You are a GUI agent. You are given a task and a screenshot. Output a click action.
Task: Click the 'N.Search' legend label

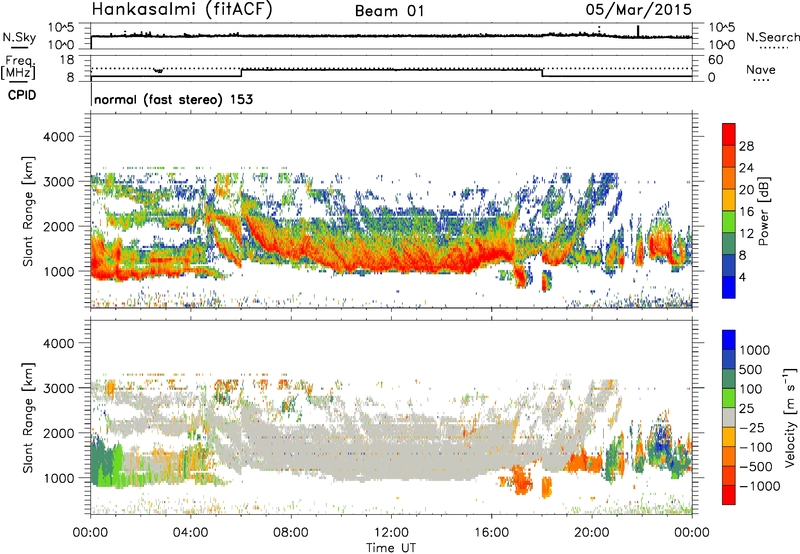pyautogui.click(x=772, y=37)
